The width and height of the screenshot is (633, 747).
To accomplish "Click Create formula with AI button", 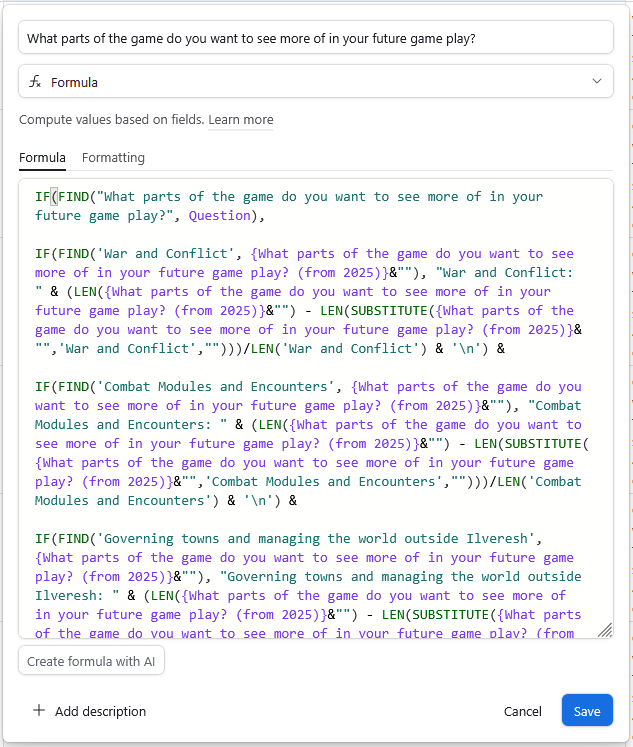I will point(91,661).
